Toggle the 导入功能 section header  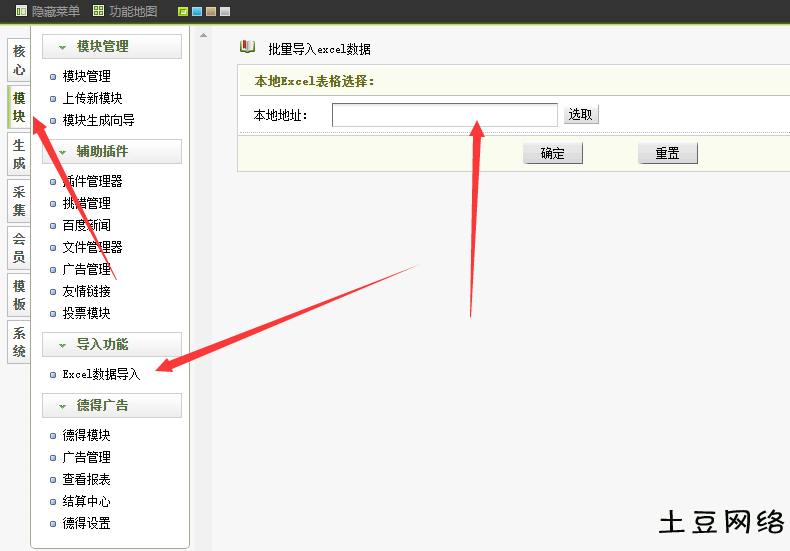coord(111,344)
